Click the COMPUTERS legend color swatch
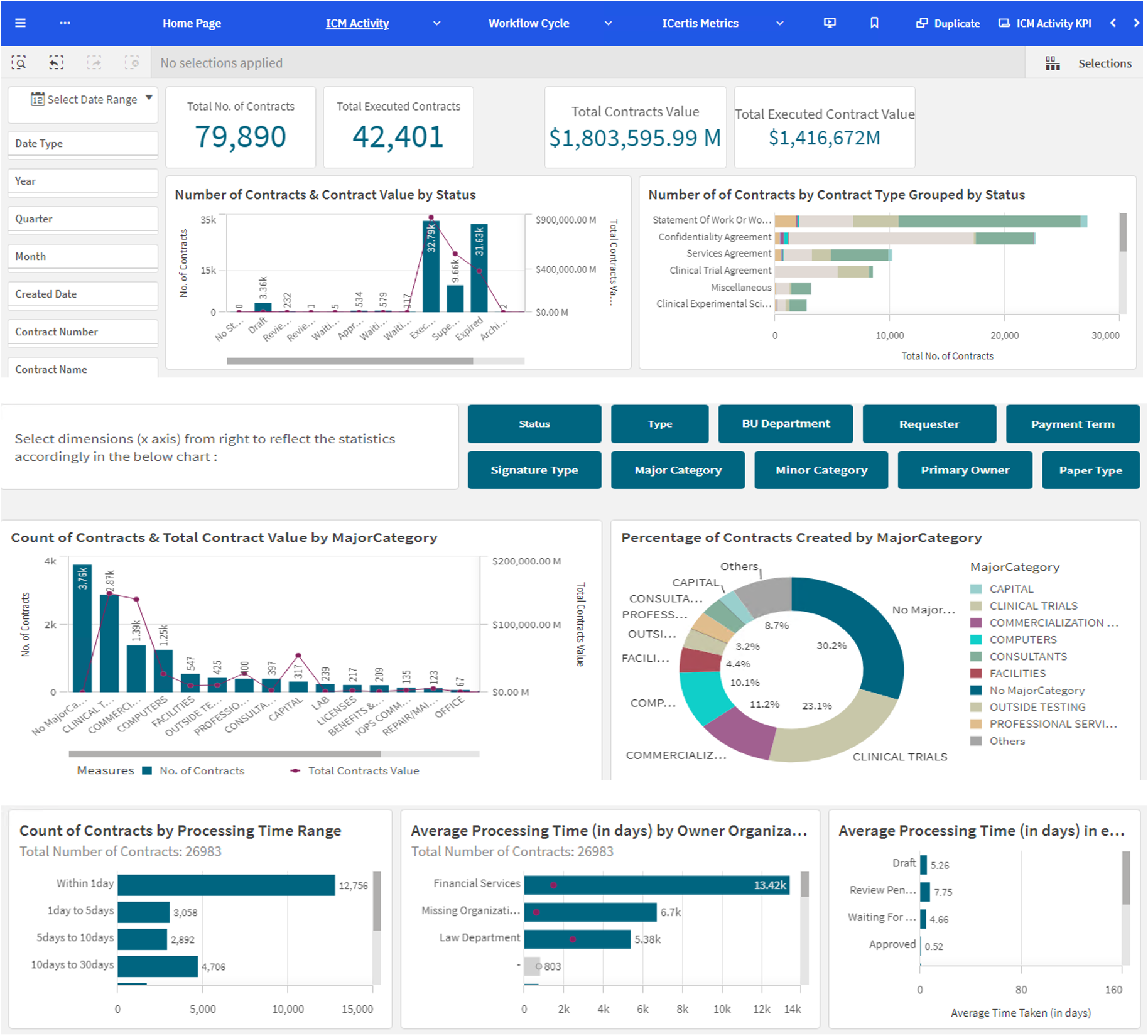 tap(976, 640)
